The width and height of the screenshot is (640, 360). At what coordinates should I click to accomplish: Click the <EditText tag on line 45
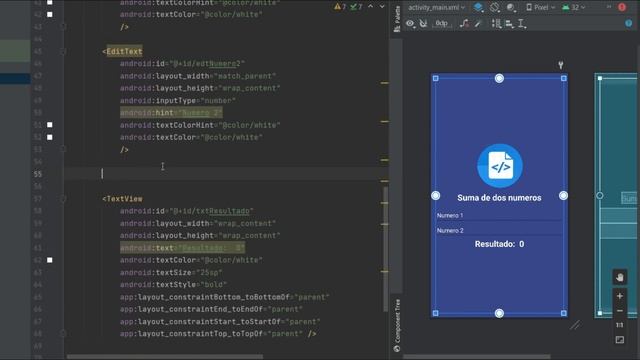122,51
